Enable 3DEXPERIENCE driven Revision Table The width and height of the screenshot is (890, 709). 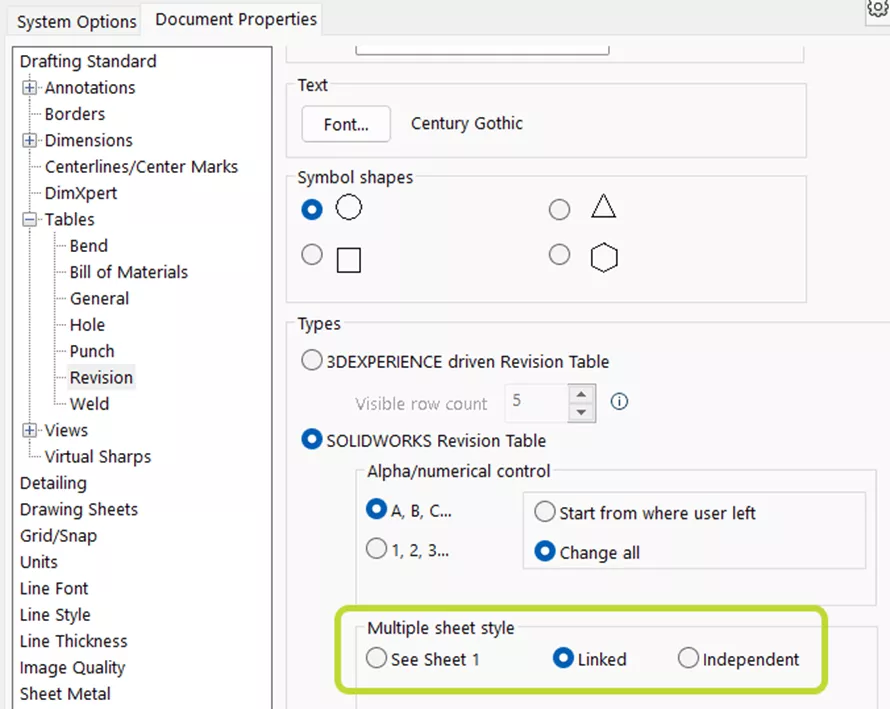click(x=311, y=361)
